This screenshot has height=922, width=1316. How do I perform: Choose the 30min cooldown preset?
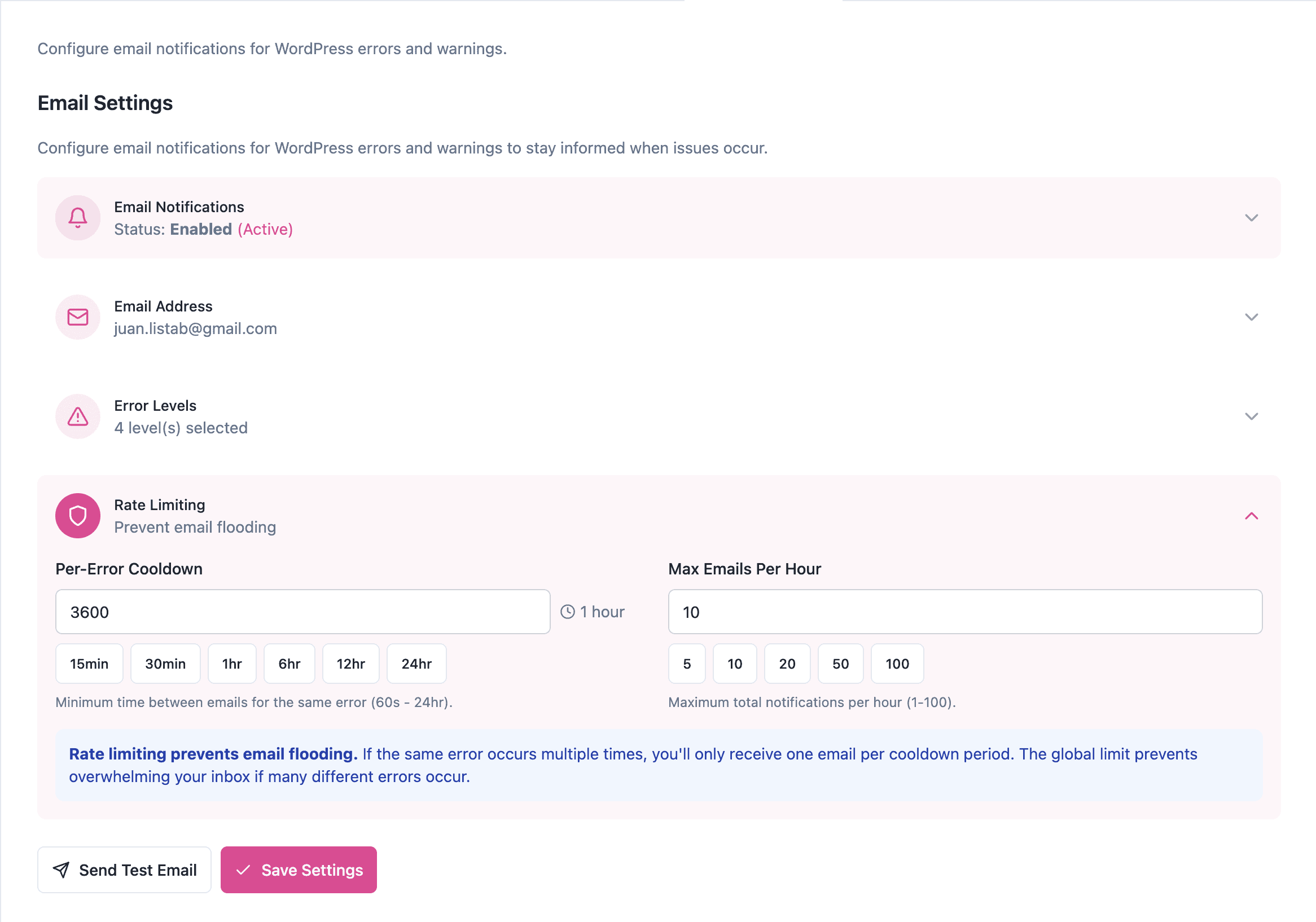tap(165, 664)
